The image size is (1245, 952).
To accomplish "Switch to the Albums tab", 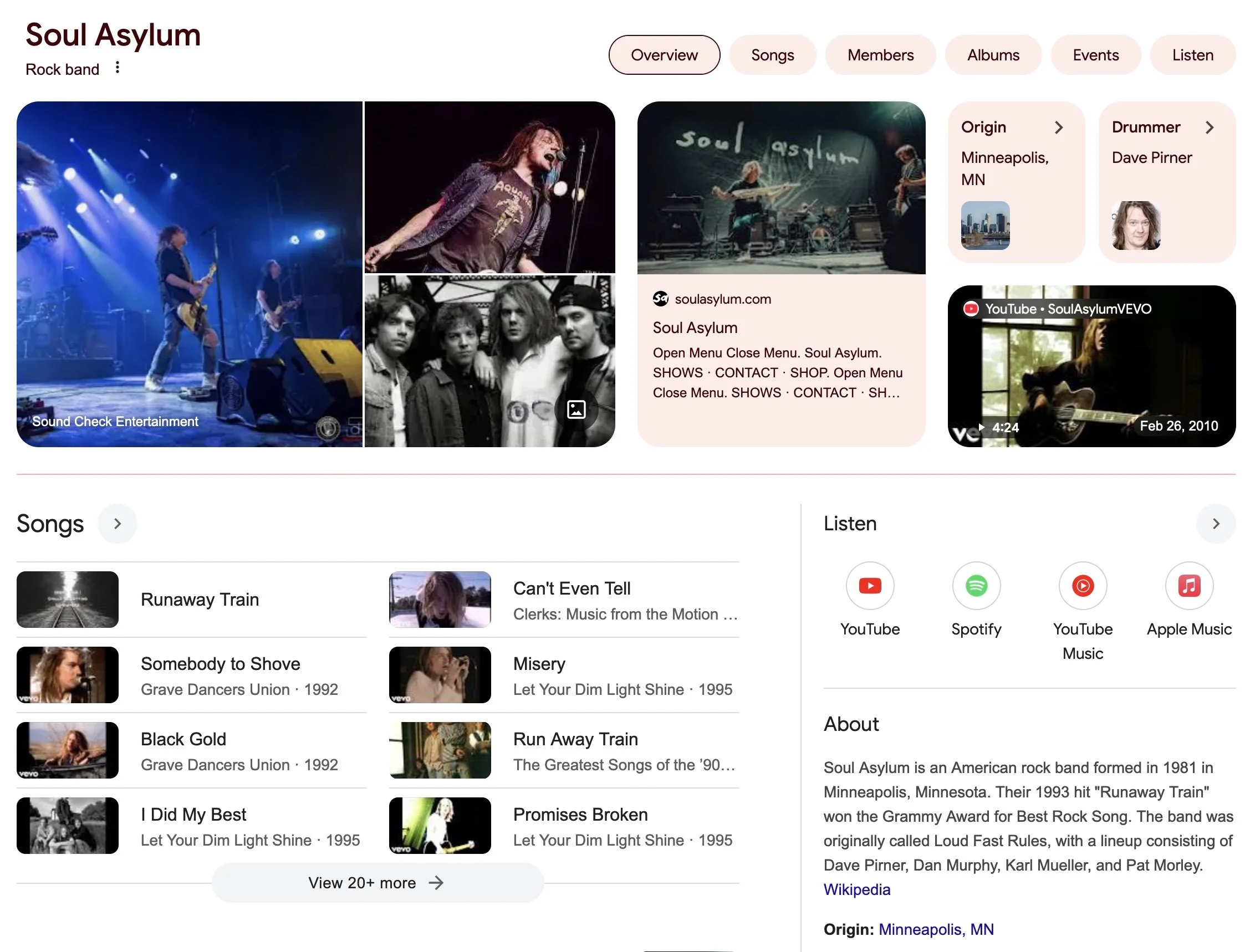I will click(x=993, y=55).
